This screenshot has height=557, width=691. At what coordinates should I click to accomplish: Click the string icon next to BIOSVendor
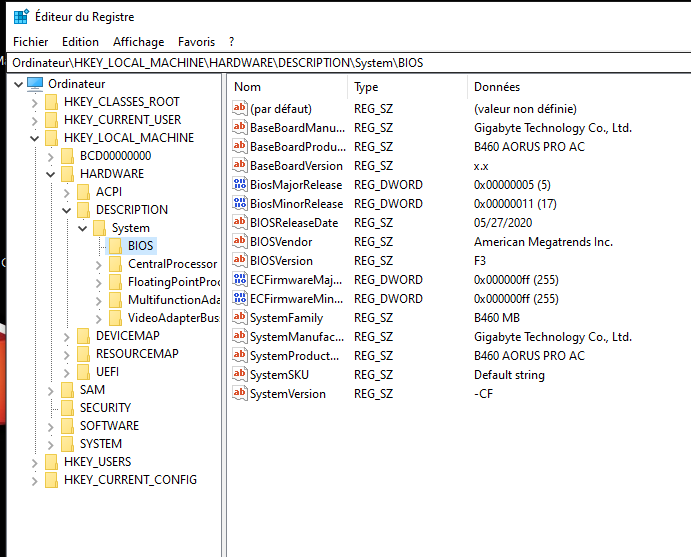239,241
